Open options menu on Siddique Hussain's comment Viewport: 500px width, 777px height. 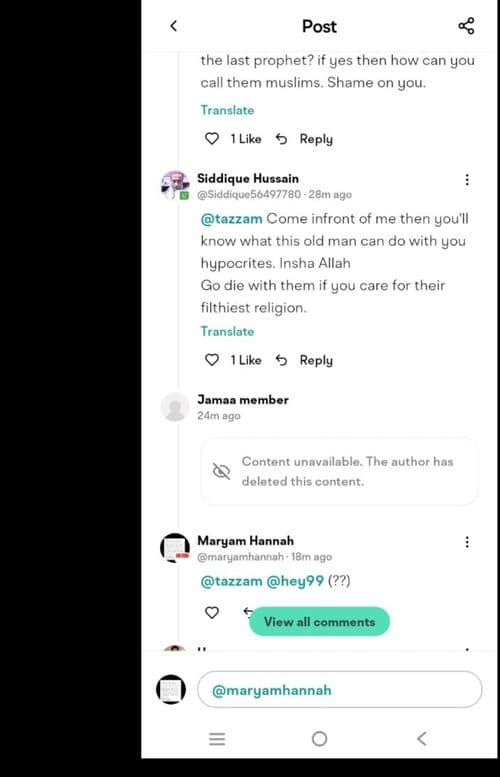(x=467, y=180)
